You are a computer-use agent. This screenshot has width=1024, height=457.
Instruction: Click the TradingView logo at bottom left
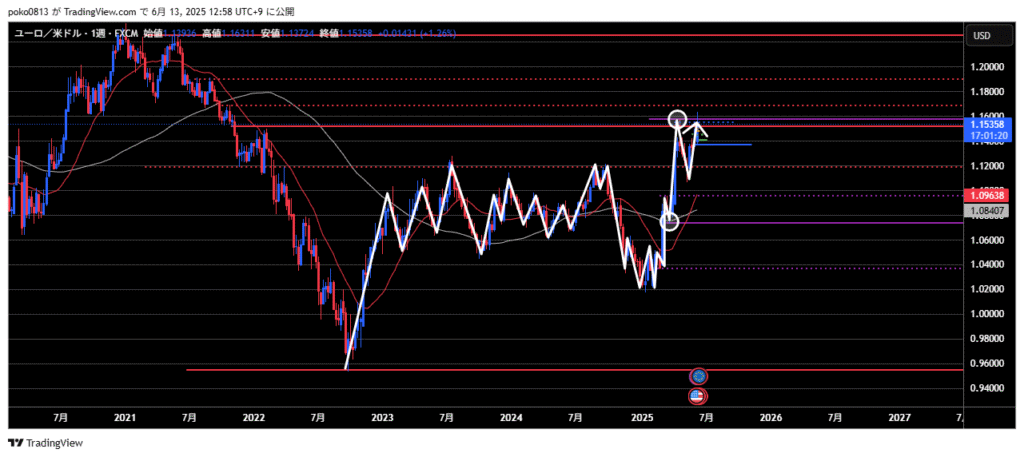pyautogui.click(x=46, y=443)
